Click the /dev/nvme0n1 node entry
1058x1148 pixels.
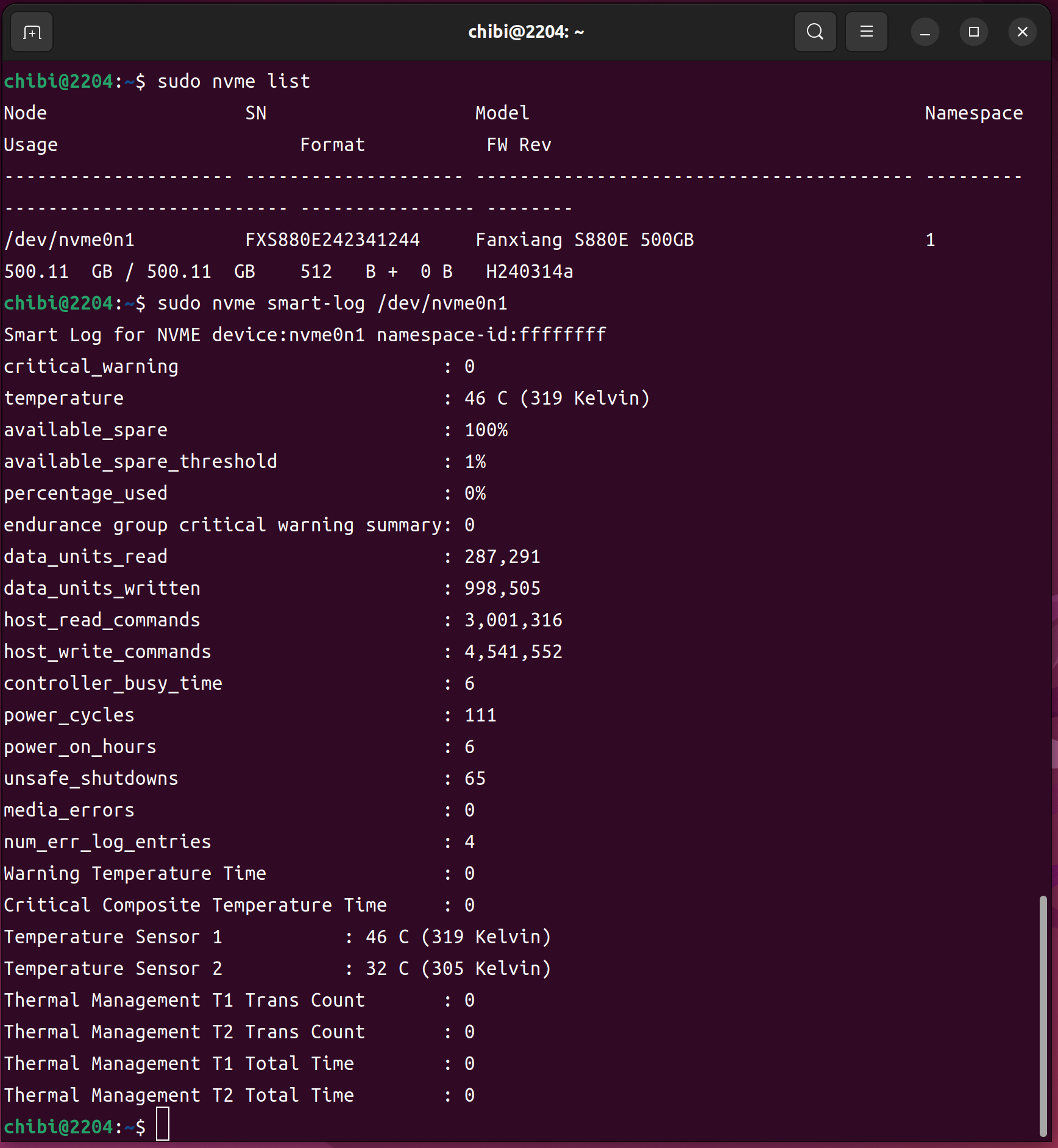(69, 240)
